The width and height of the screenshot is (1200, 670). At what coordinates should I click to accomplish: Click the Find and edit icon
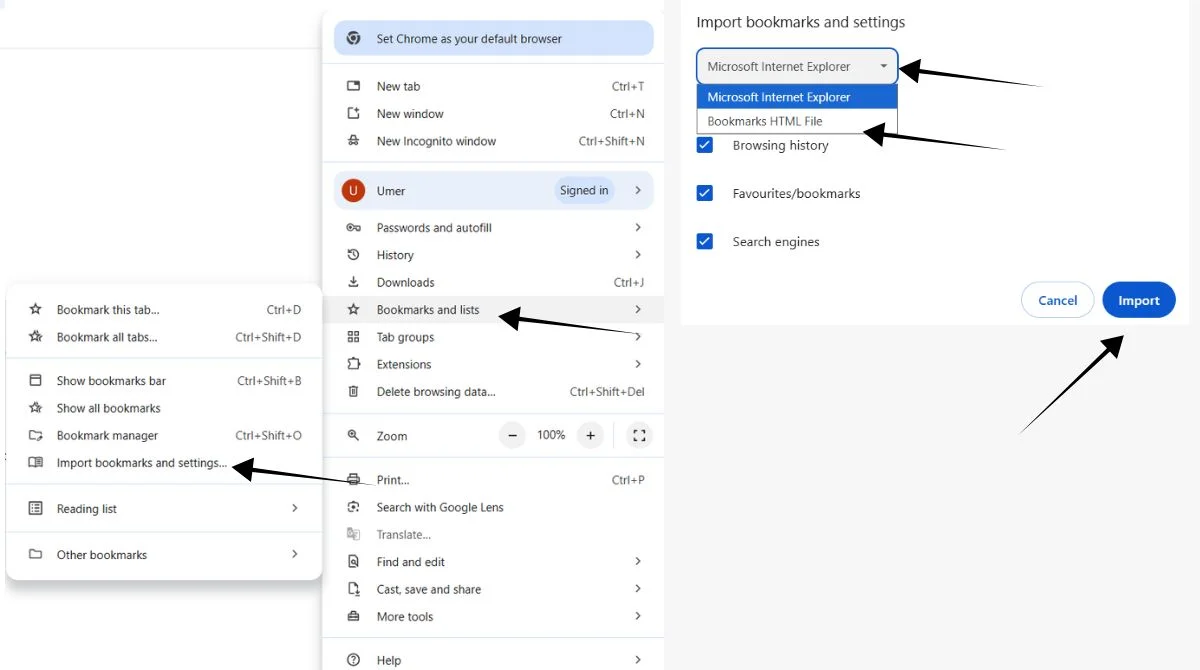pyautogui.click(x=353, y=562)
